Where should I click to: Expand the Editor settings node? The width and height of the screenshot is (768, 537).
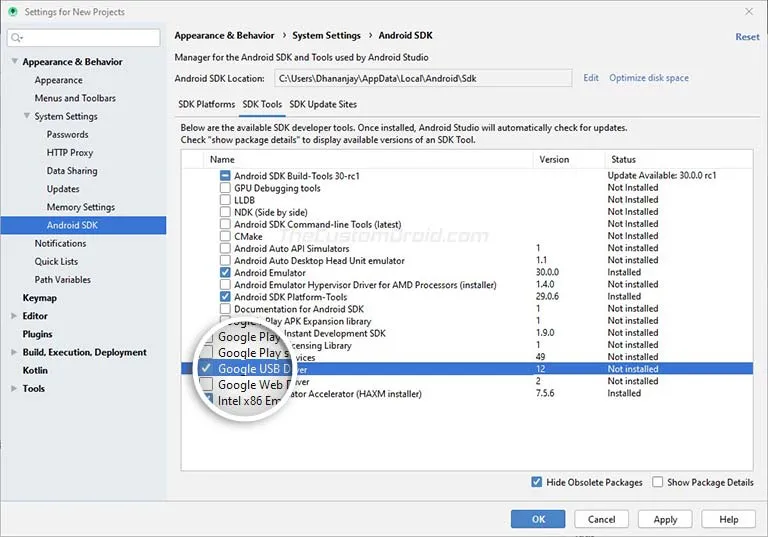(x=14, y=316)
